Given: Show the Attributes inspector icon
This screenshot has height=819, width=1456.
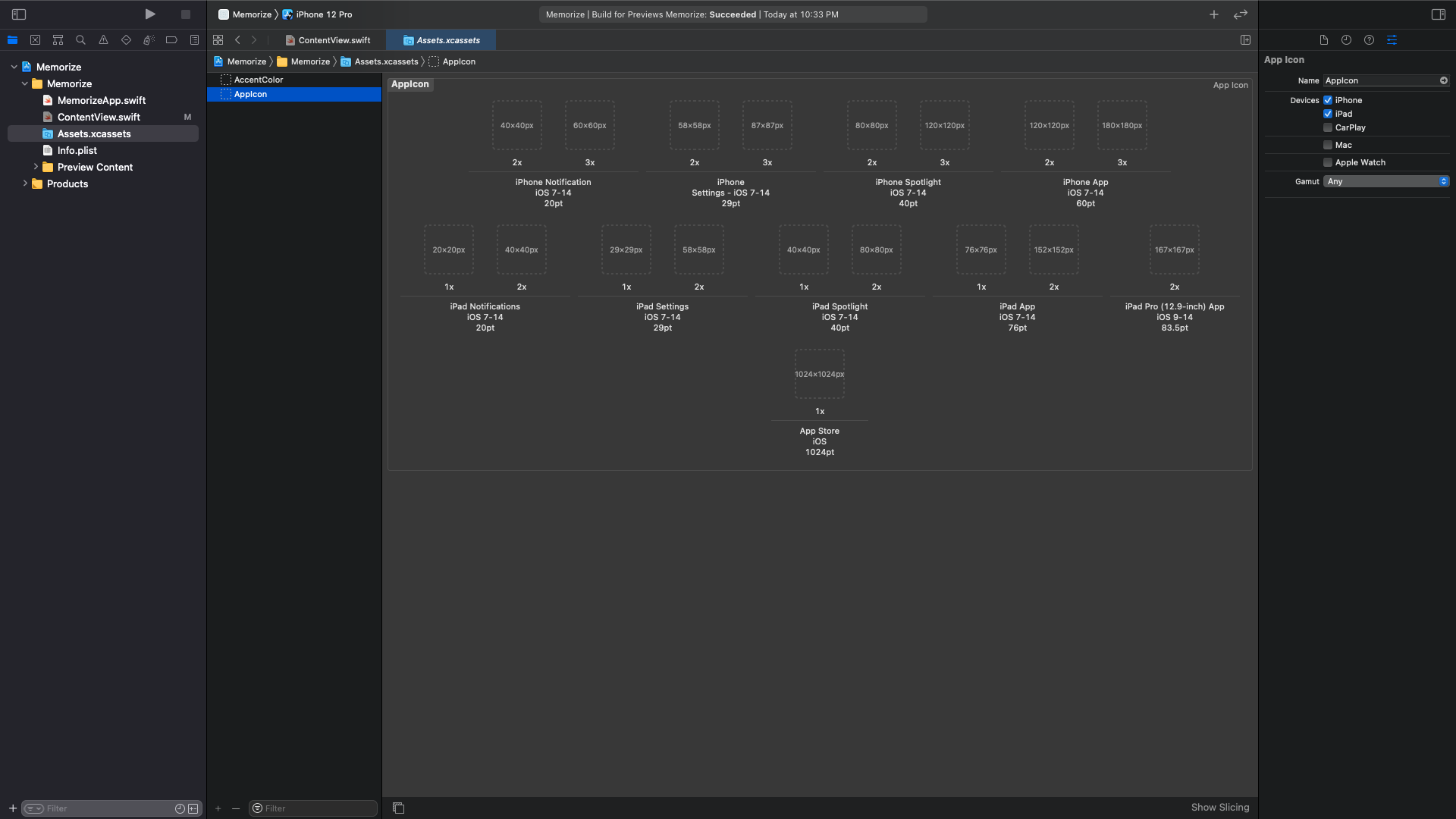Looking at the screenshot, I should (1392, 40).
